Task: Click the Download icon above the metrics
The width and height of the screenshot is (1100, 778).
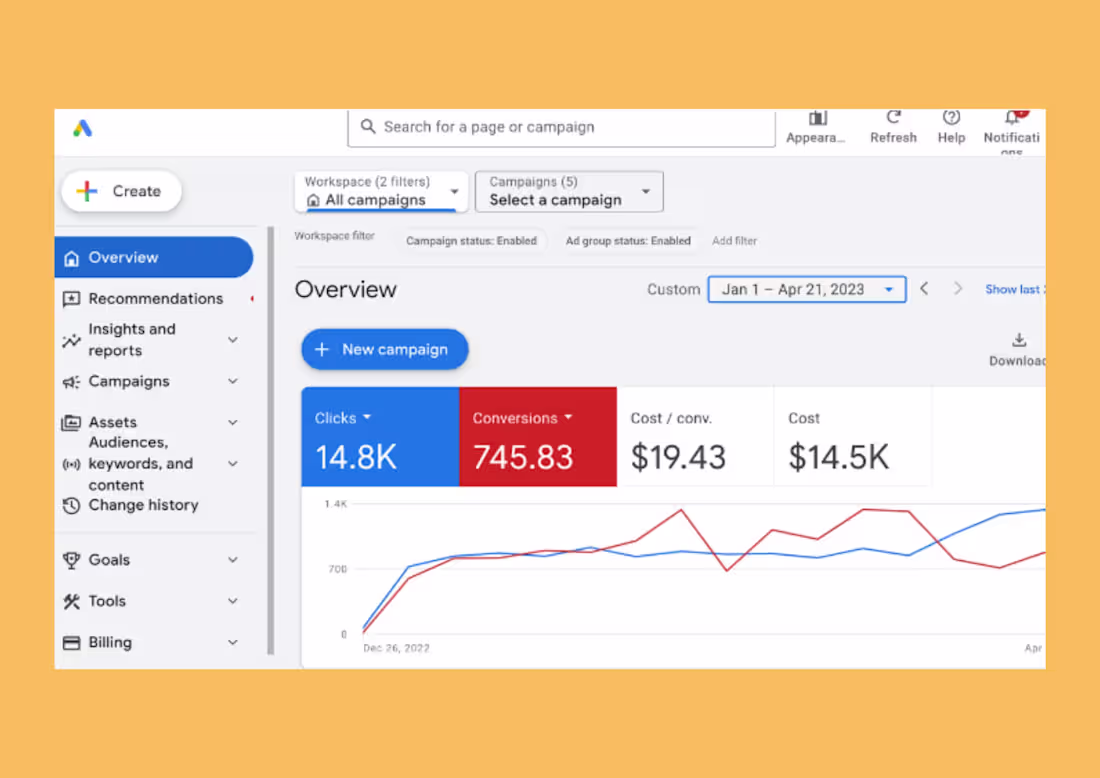Action: [x=1019, y=340]
